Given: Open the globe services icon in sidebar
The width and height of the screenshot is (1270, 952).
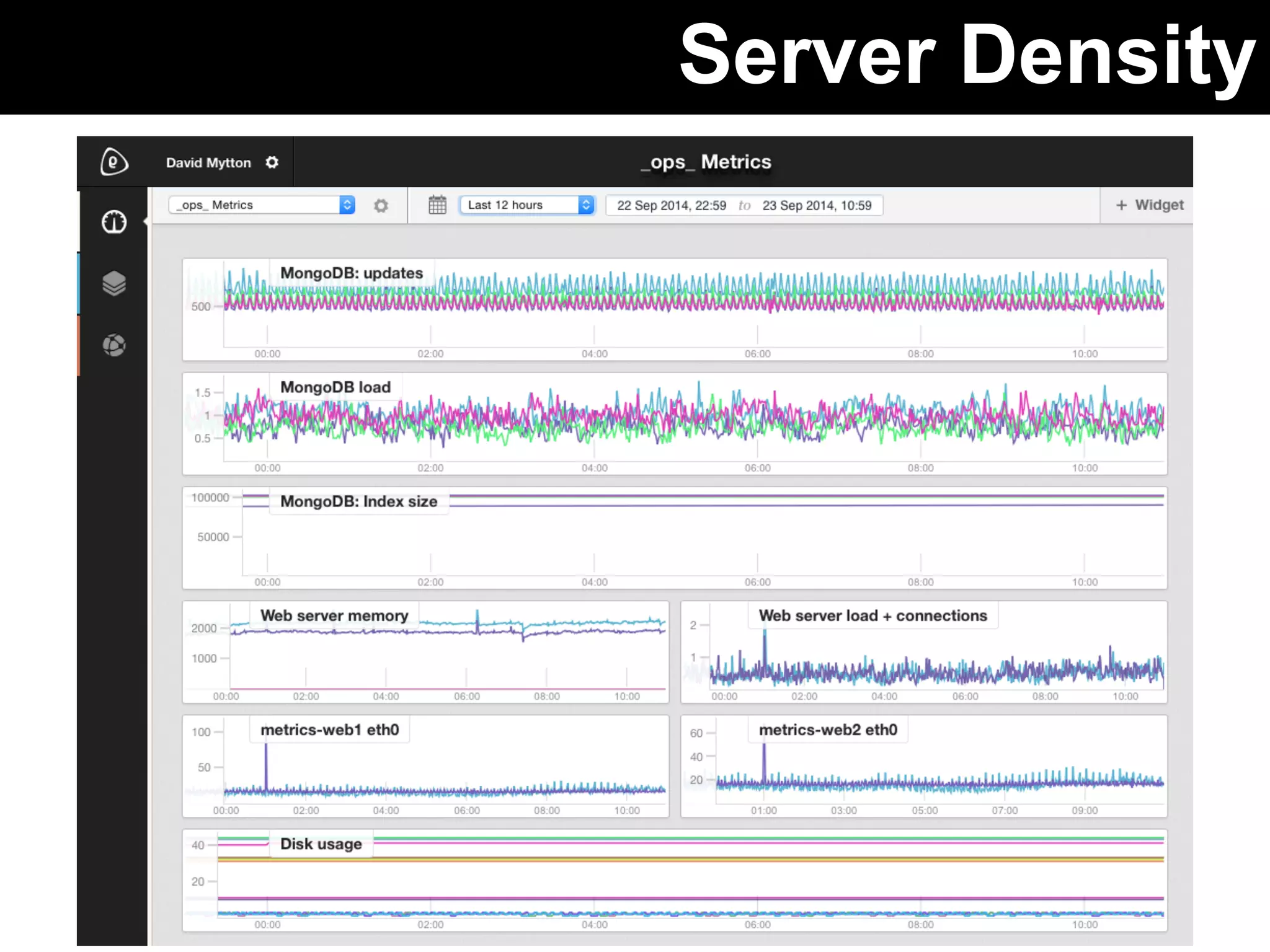Looking at the screenshot, I should [114, 345].
